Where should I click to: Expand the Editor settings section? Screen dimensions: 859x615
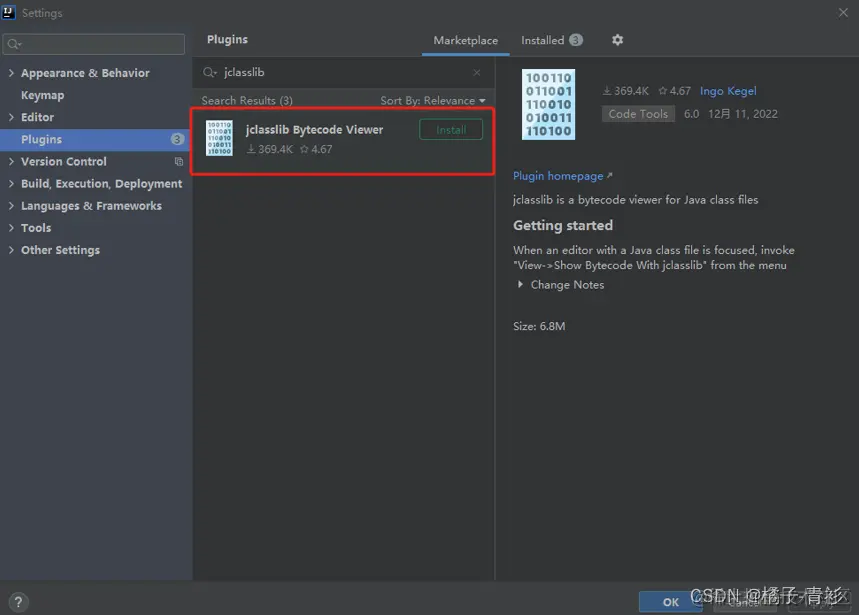[x=11, y=117]
